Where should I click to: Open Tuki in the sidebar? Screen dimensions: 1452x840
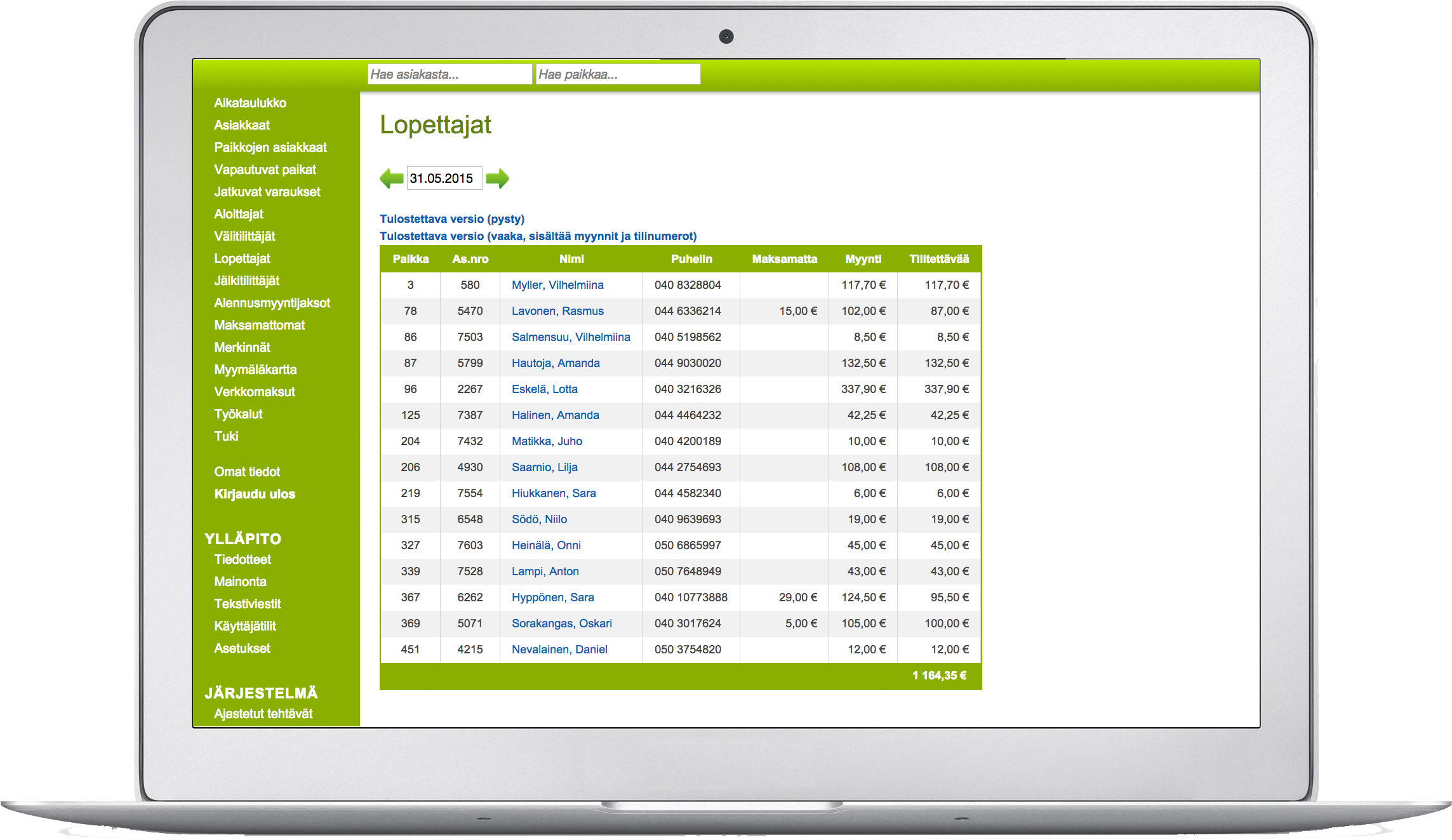[226, 436]
